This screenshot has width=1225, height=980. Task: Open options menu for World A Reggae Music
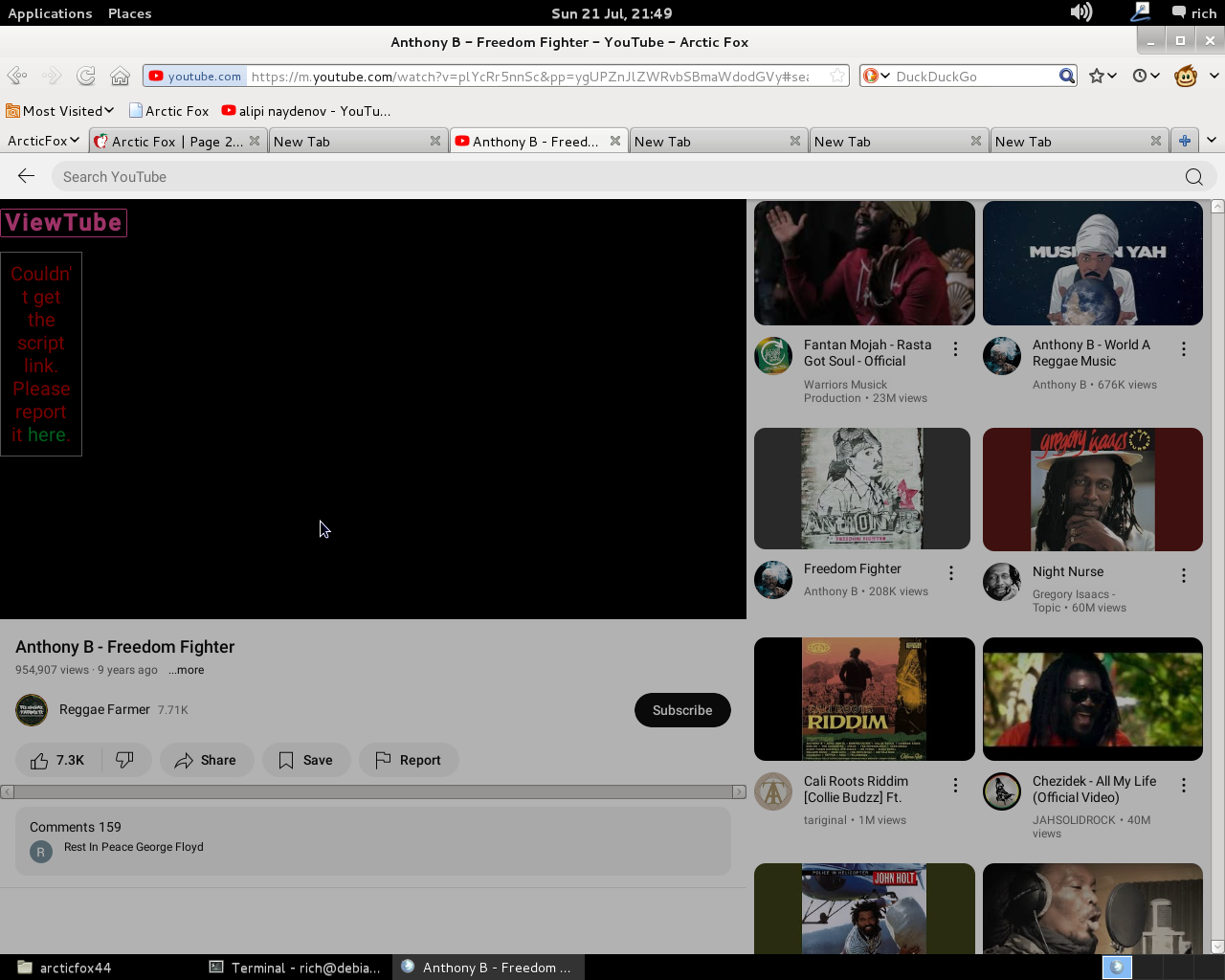point(1184,349)
